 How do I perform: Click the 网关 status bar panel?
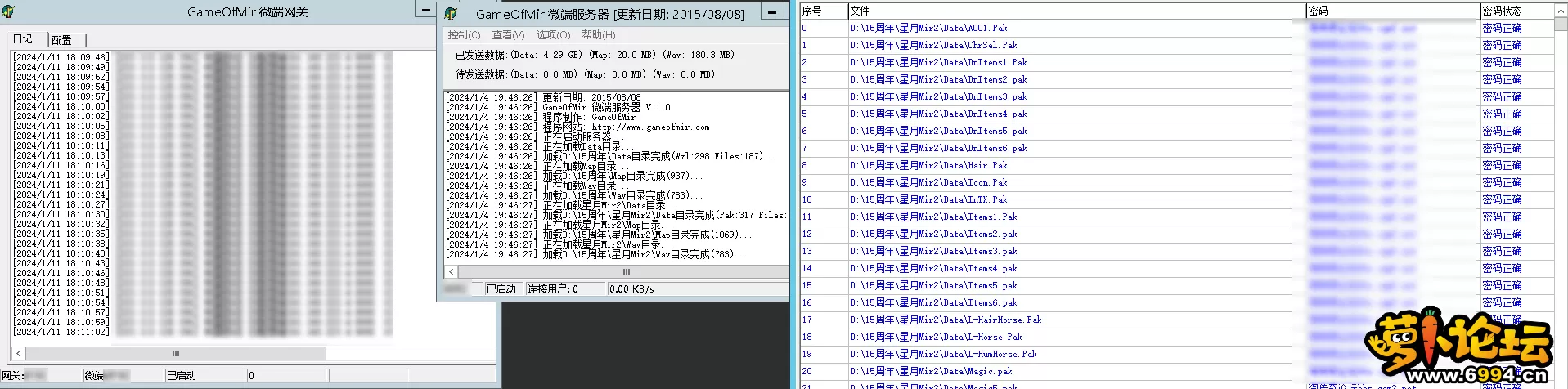[41, 375]
